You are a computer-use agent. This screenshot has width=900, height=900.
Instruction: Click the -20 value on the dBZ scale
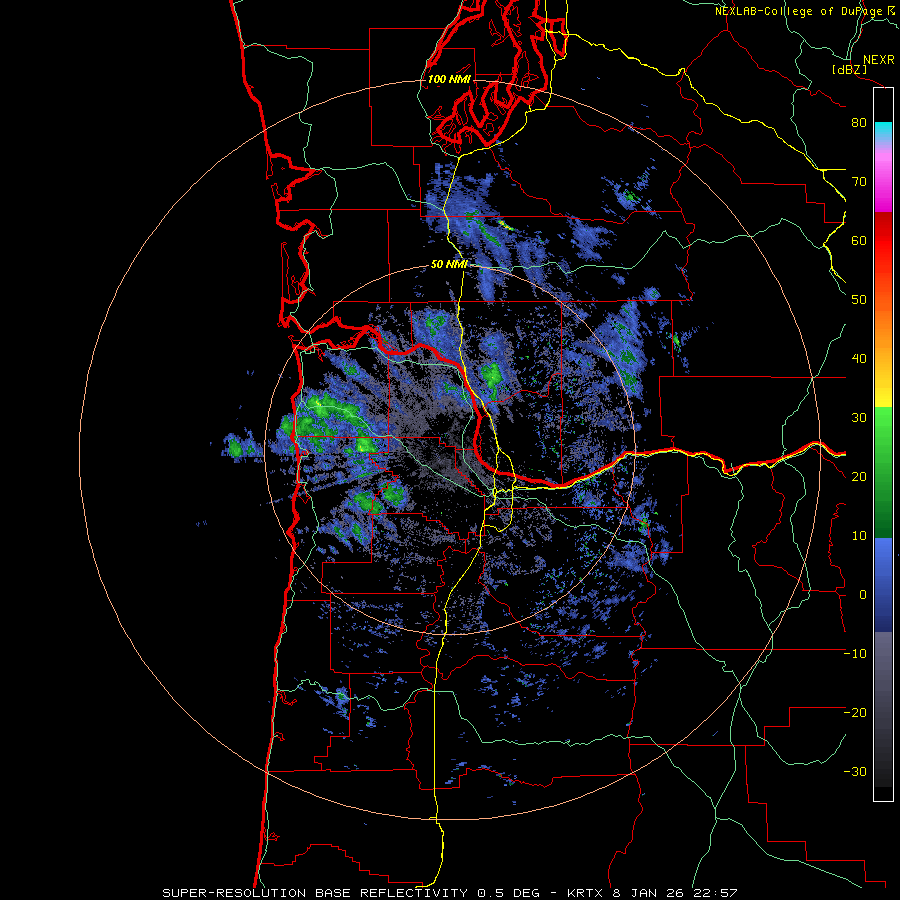point(855,713)
